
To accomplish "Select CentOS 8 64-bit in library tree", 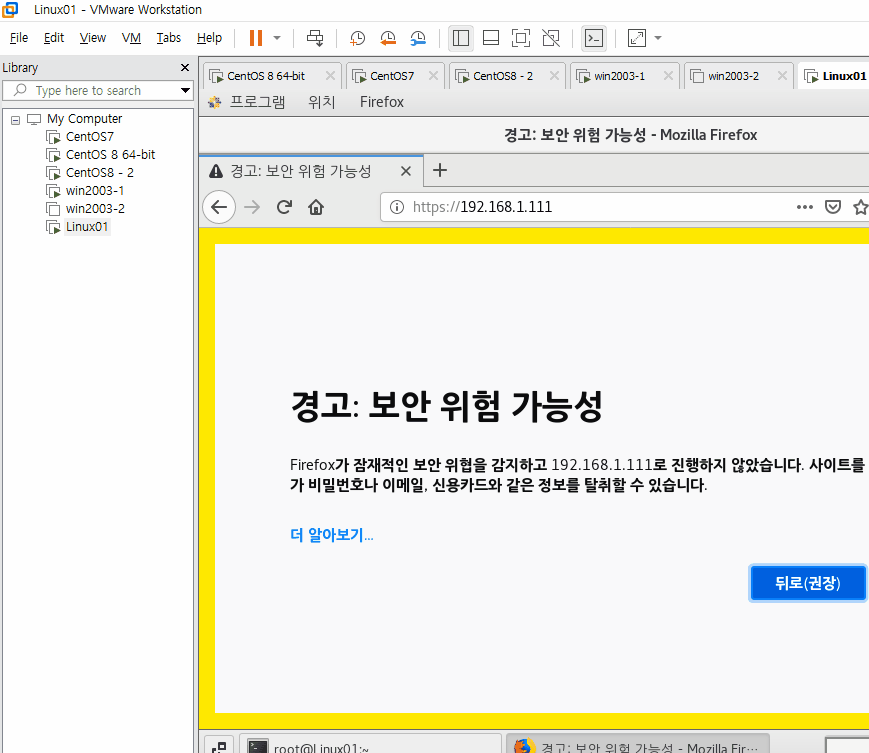I will [110, 155].
